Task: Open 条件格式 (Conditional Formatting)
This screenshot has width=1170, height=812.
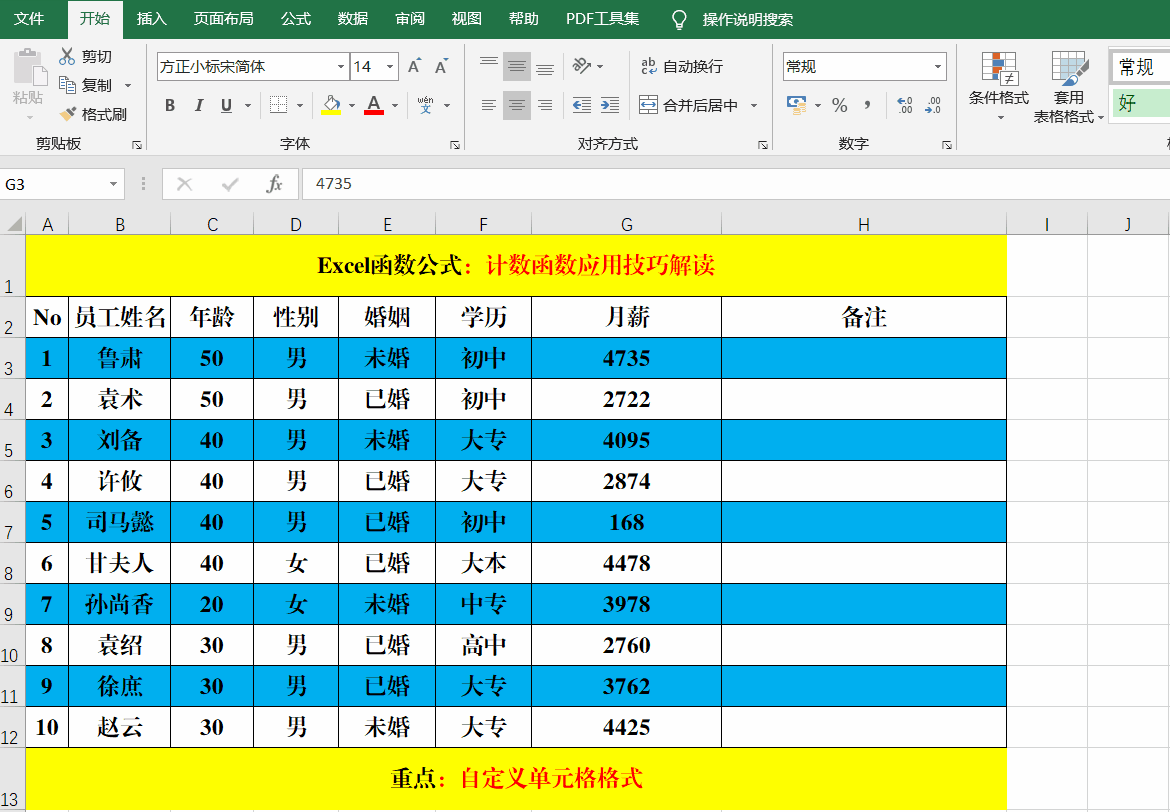Action: tap(999, 87)
